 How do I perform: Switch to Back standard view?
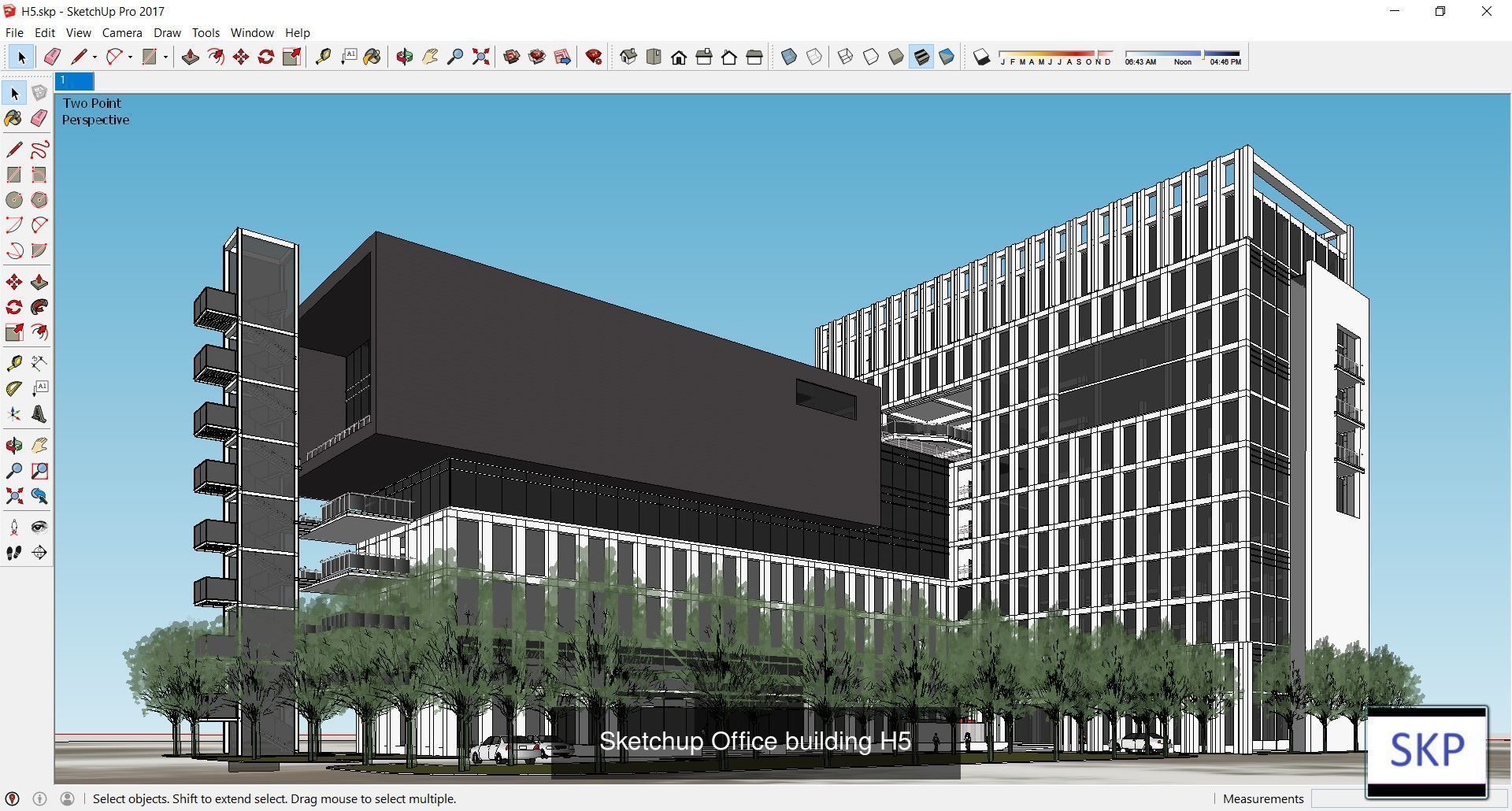click(729, 57)
